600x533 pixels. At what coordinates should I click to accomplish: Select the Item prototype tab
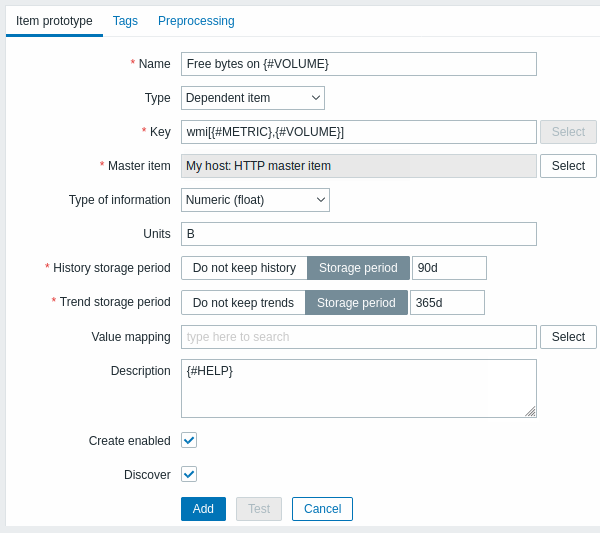pos(54,21)
